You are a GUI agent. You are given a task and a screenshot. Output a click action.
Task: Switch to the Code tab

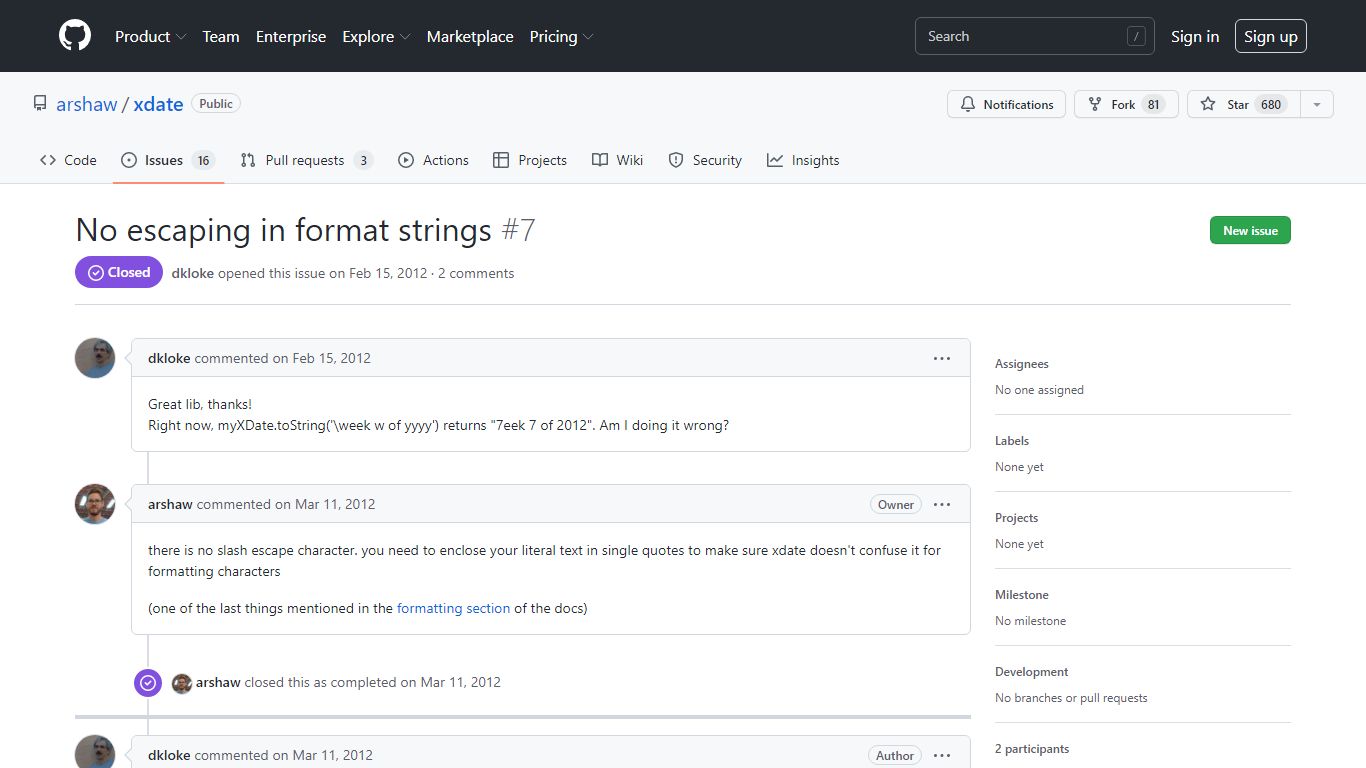point(68,160)
